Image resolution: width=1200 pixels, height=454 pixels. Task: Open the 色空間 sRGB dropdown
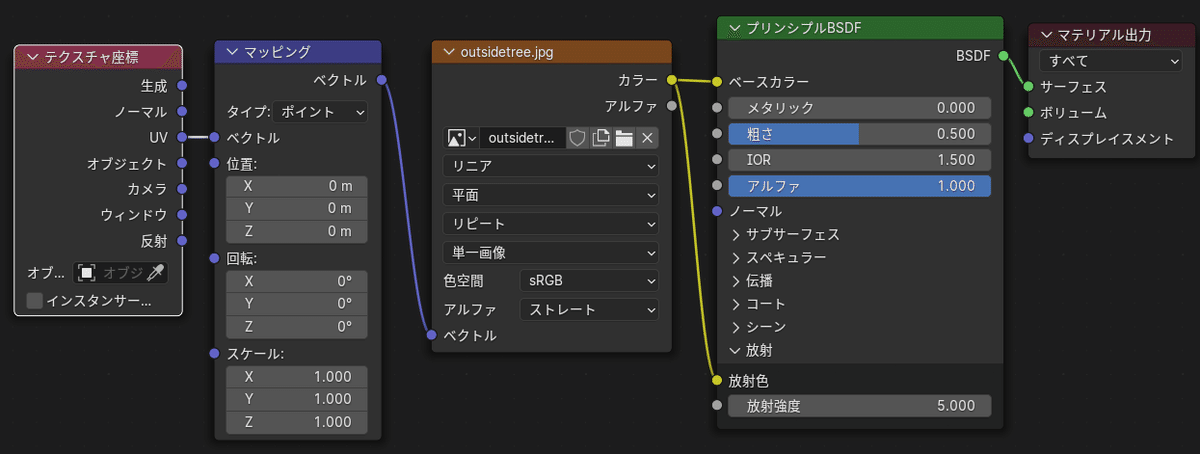589,282
